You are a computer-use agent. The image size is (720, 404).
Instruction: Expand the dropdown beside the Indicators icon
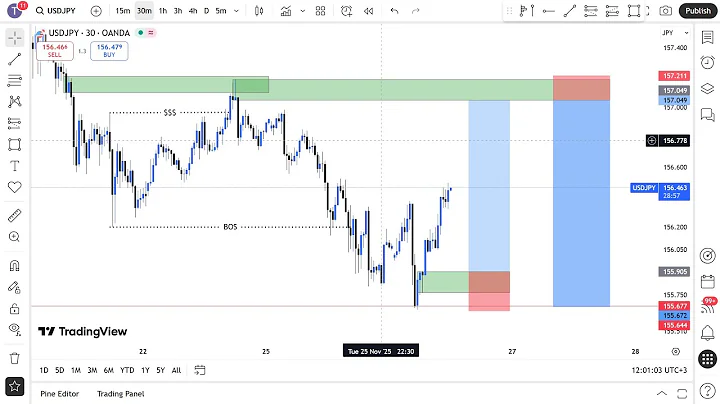click(x=303, y=11)
